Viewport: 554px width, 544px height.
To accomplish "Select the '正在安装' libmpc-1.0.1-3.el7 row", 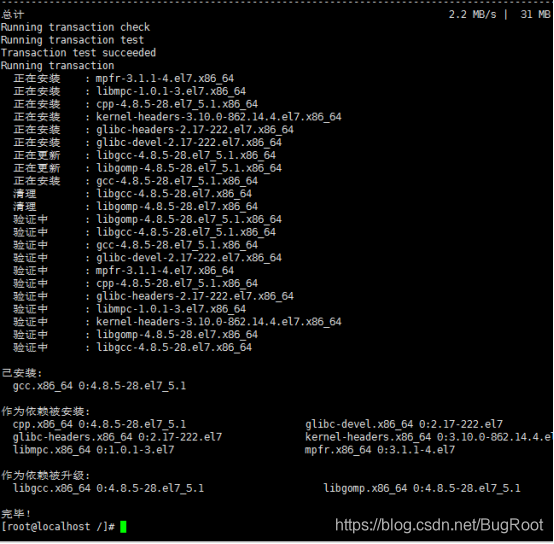I will (x=130, y=91).
